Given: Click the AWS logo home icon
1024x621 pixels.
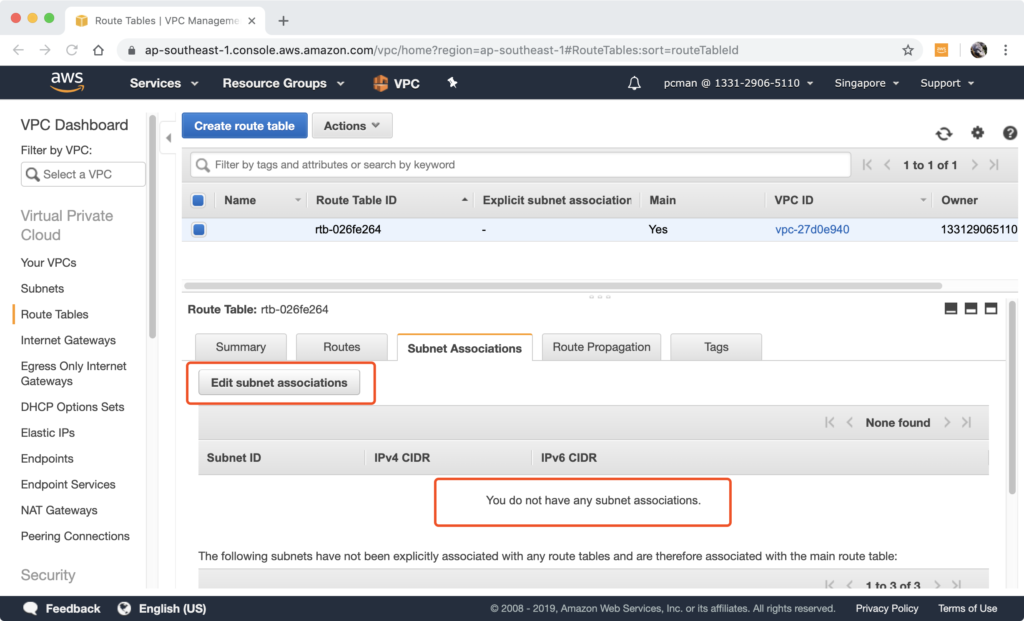Looking at the screenshot, I should coord(67,82).
